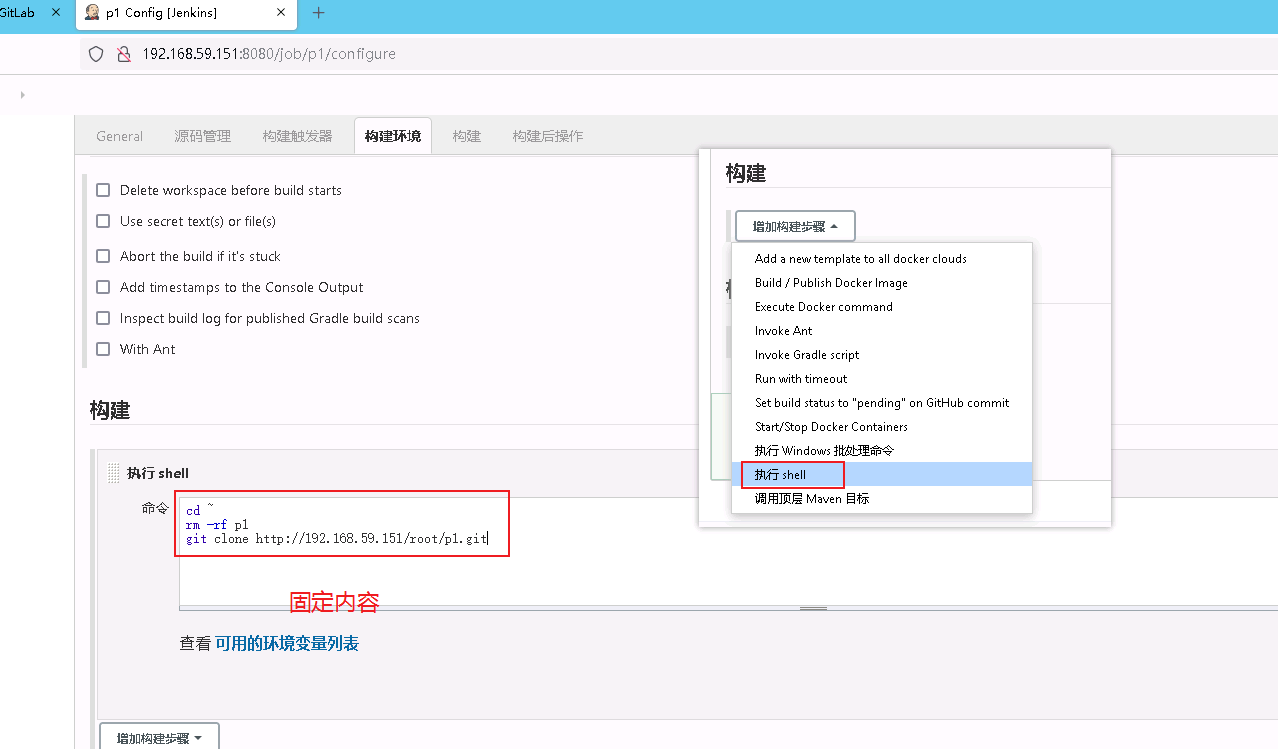
Task: Open the 可用的环境变量列表 link
Action: coord(287,643)
